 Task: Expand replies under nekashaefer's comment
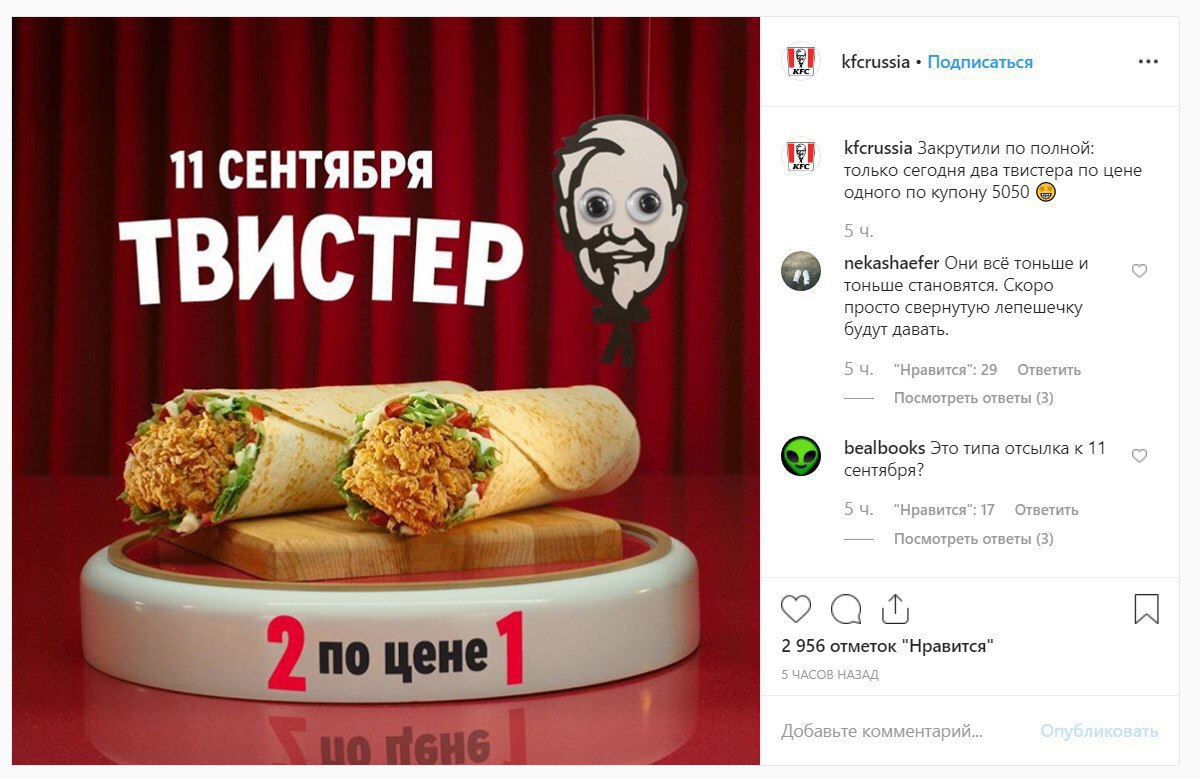click(x=974, y=398)
